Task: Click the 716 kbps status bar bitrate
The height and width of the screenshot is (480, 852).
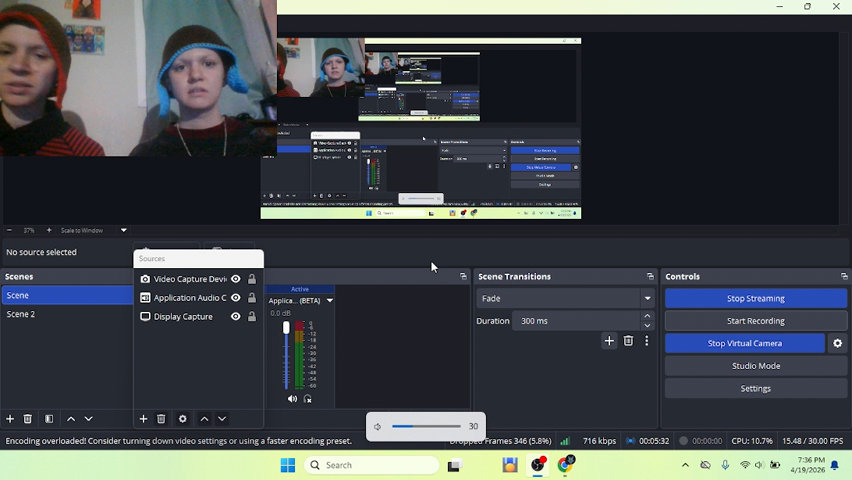Action: (599, 441)
